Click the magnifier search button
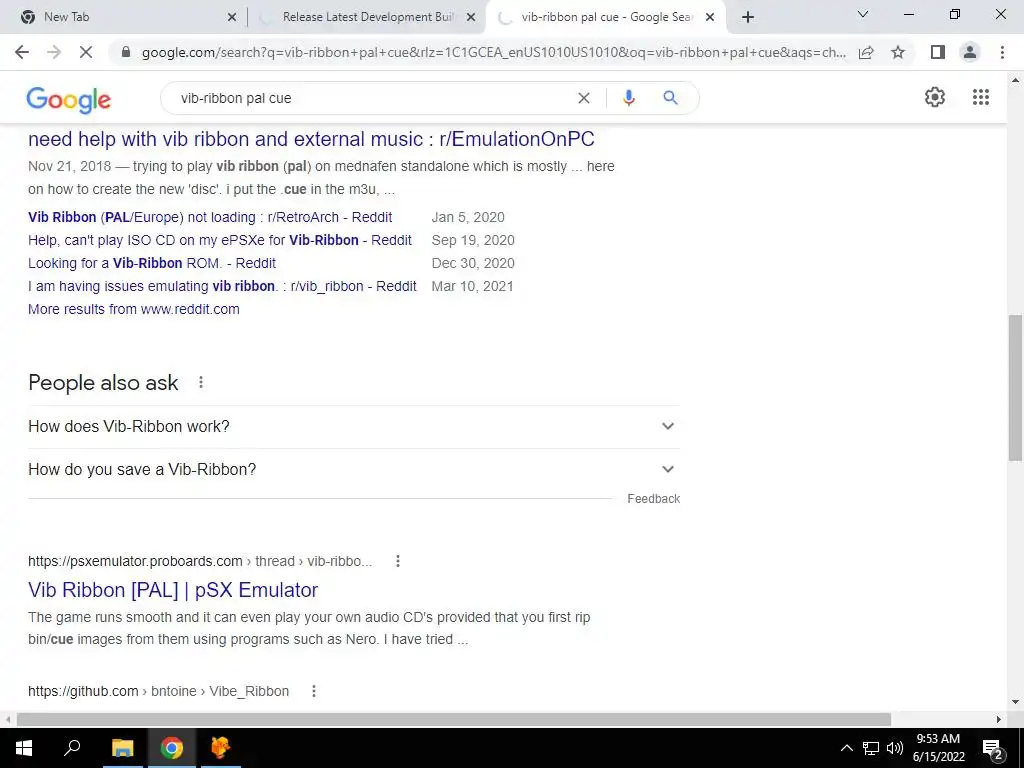1024x768 pixels. [670, 98]
